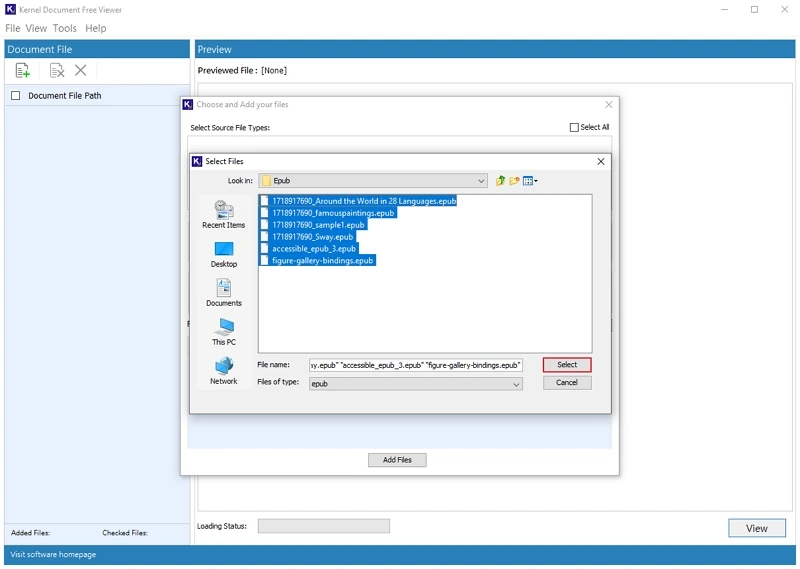The width and height of the screenshot is (800, 569).
Task: Click file icon of figure-gallery-bindings.epub
Action: point(264,261)
